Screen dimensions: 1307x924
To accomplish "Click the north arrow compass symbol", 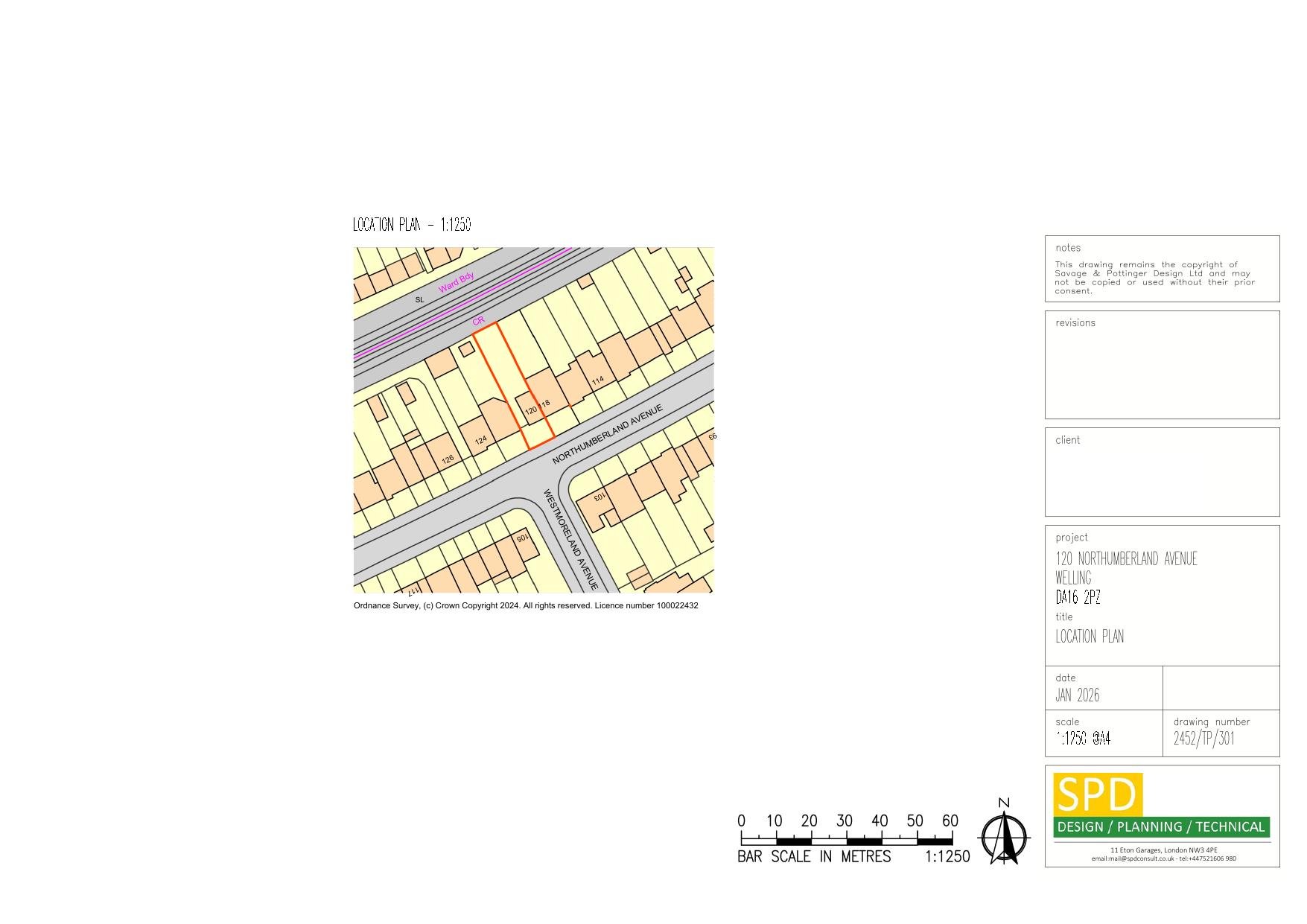I will [1004, 835].
